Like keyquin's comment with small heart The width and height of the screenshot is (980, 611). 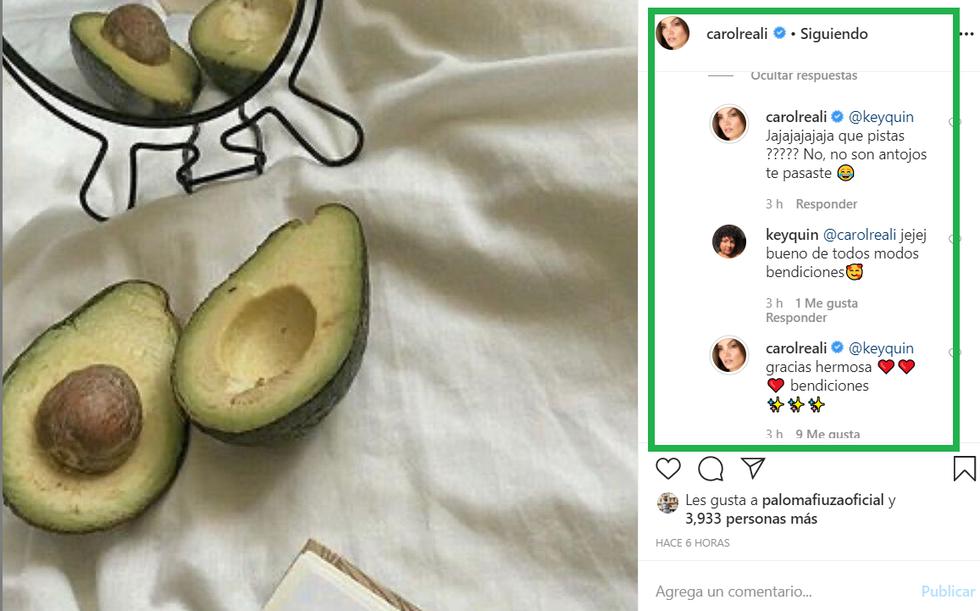point(955,240)
